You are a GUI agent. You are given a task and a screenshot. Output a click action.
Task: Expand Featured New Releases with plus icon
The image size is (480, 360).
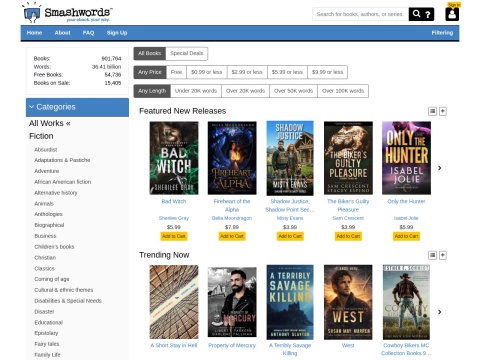(443, 111)
